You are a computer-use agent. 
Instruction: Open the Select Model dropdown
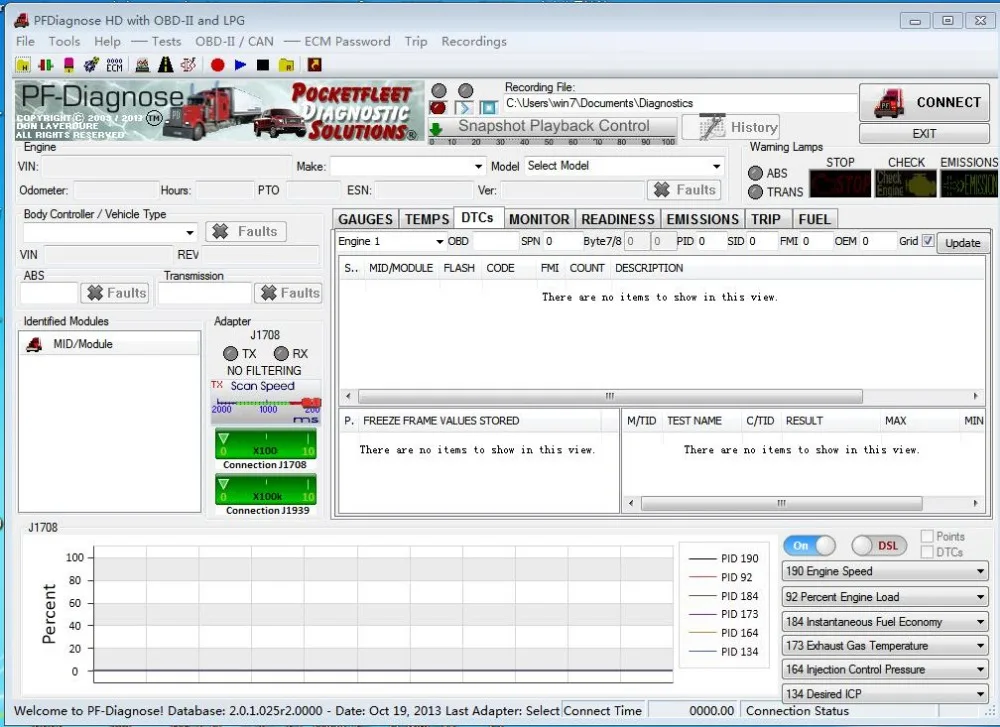tap(624, 166)
